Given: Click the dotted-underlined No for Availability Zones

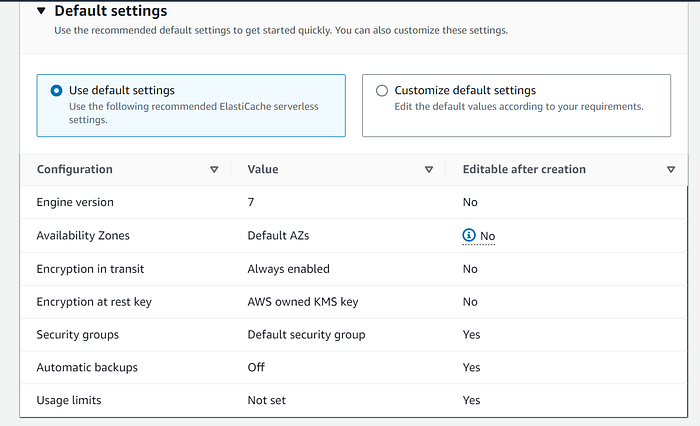Looking at the screenshot, I should click(488, 236).
